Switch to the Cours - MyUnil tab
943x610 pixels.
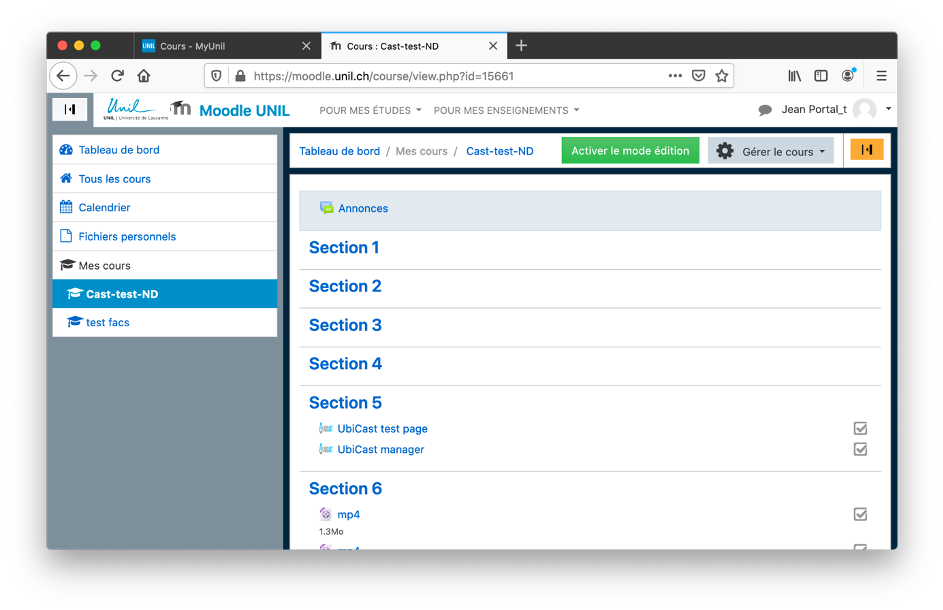[x=226, y=46]
